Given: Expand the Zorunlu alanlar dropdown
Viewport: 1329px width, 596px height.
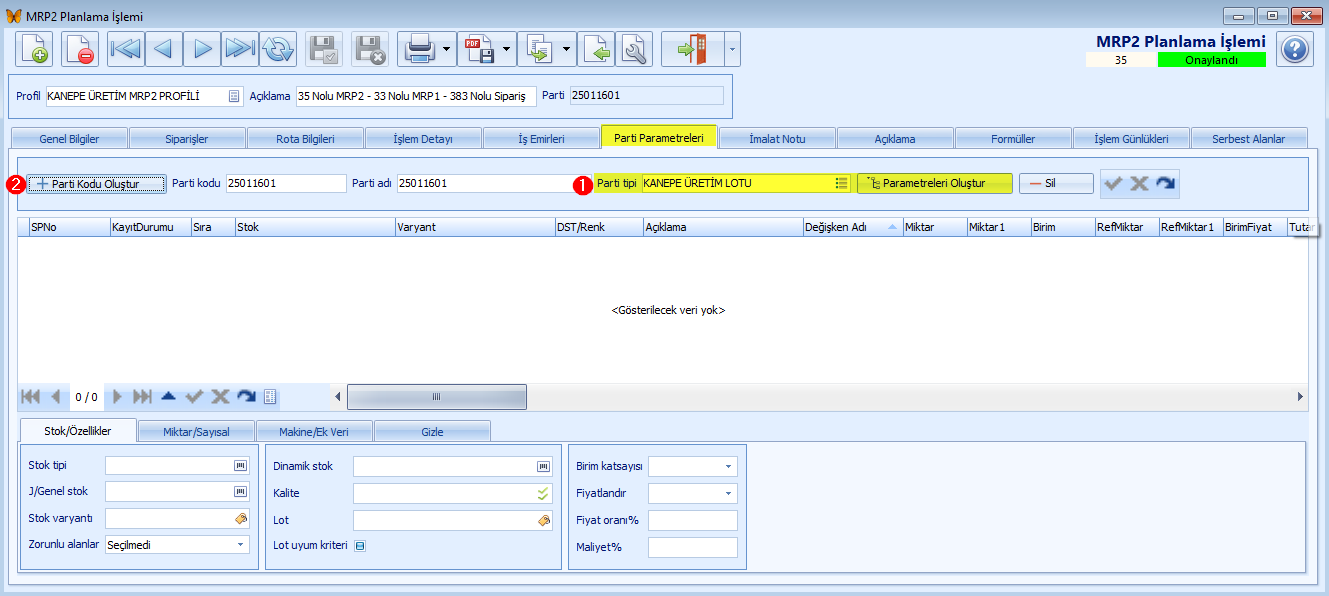Looking at the screenshot, I should click(241, 545).
